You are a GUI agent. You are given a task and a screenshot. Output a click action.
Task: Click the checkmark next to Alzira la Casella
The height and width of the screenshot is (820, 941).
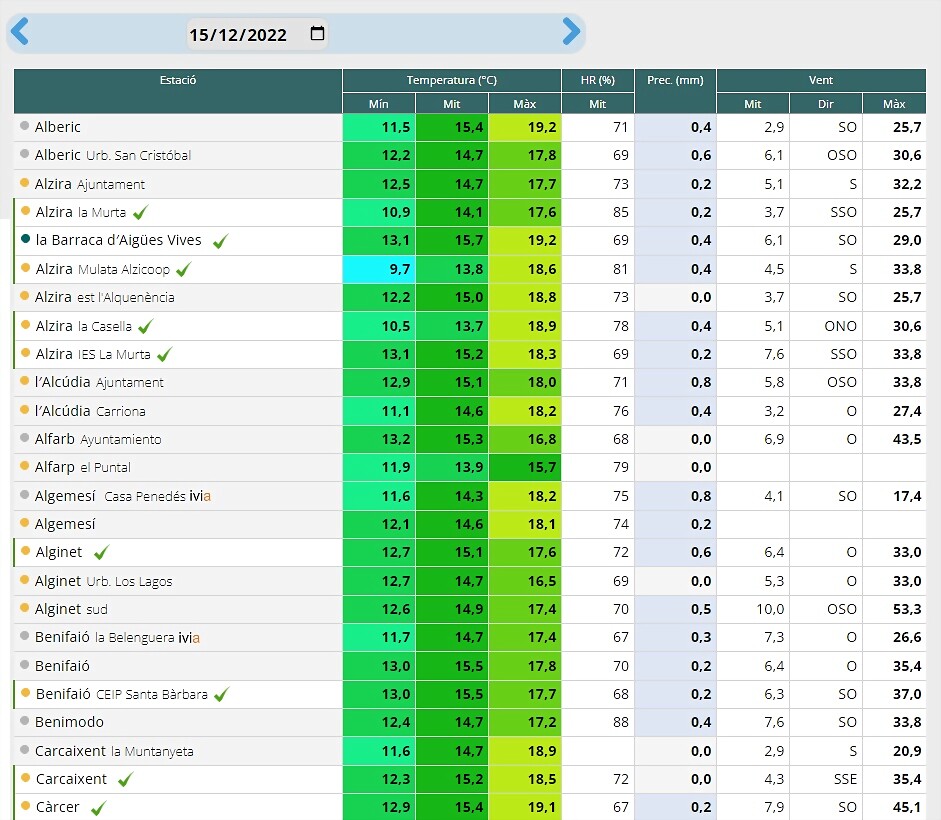tap(145, 327)
